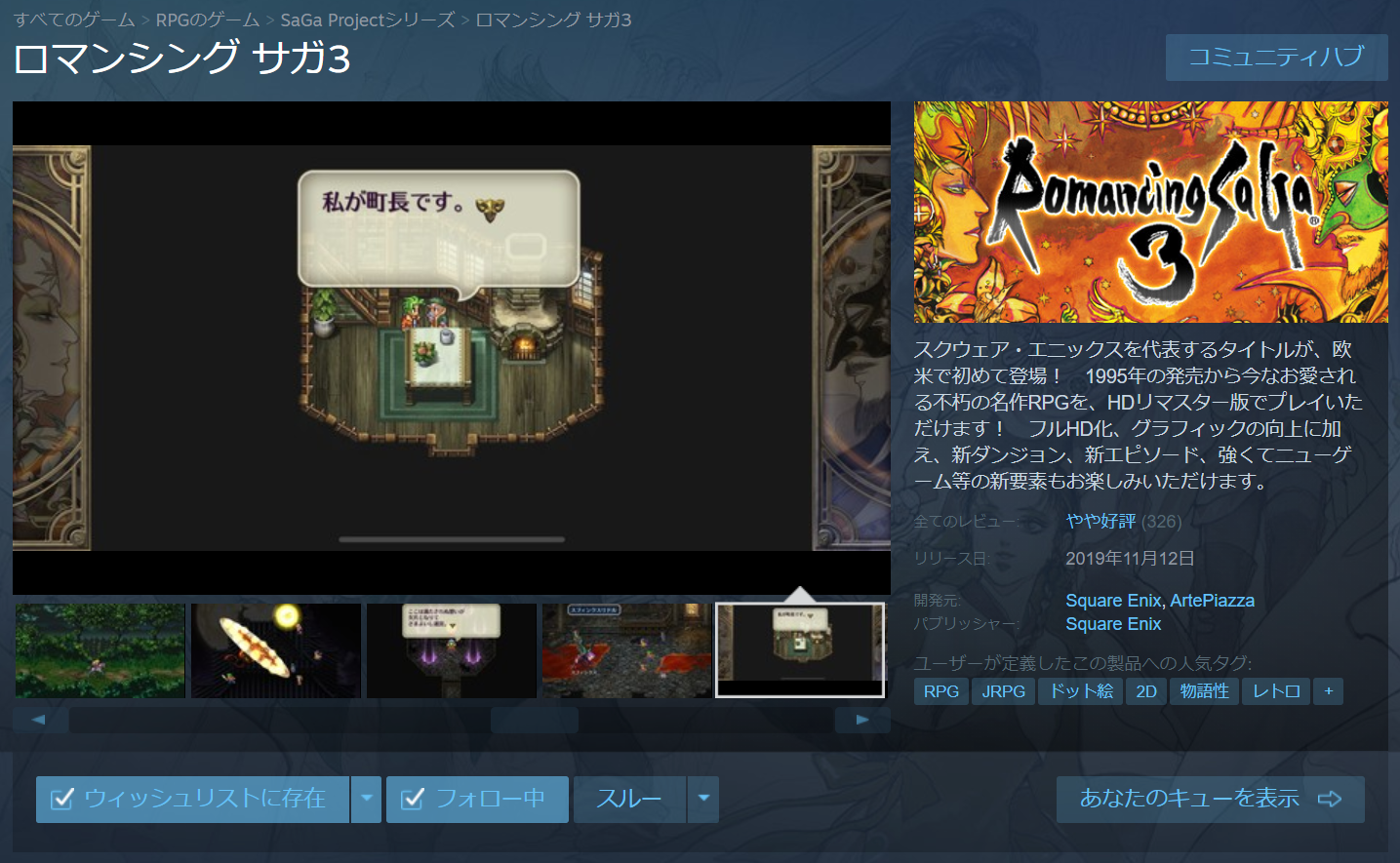Toggle the follow checkbox (フォロー中)

[413, 799]
